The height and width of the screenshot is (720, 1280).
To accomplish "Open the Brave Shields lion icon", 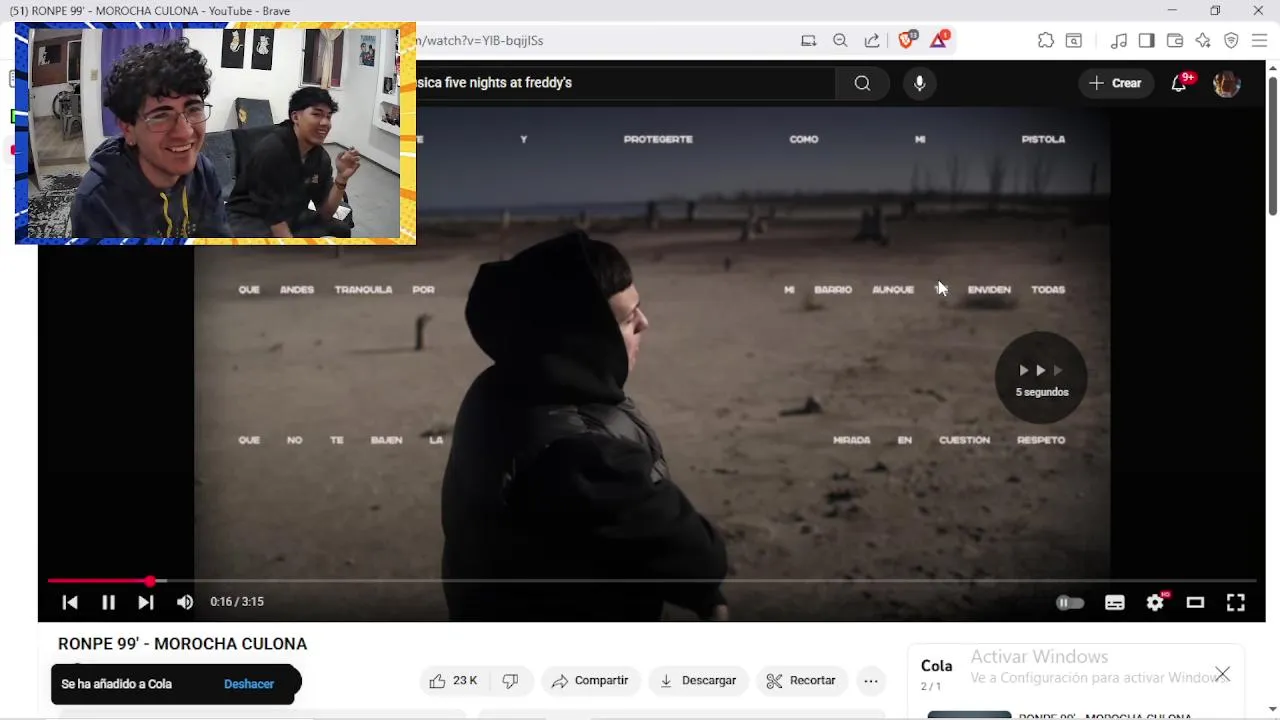I will [906, 40].
